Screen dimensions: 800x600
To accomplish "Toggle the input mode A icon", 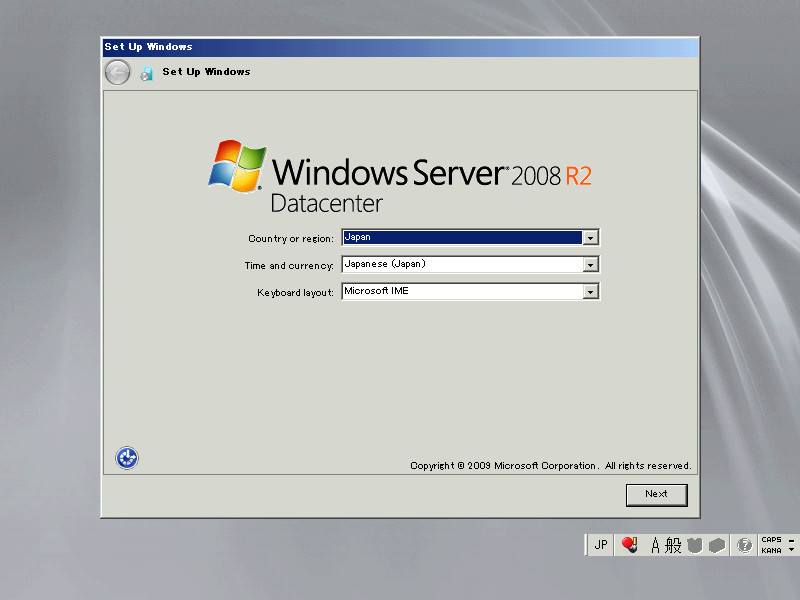I will [655, 545].
